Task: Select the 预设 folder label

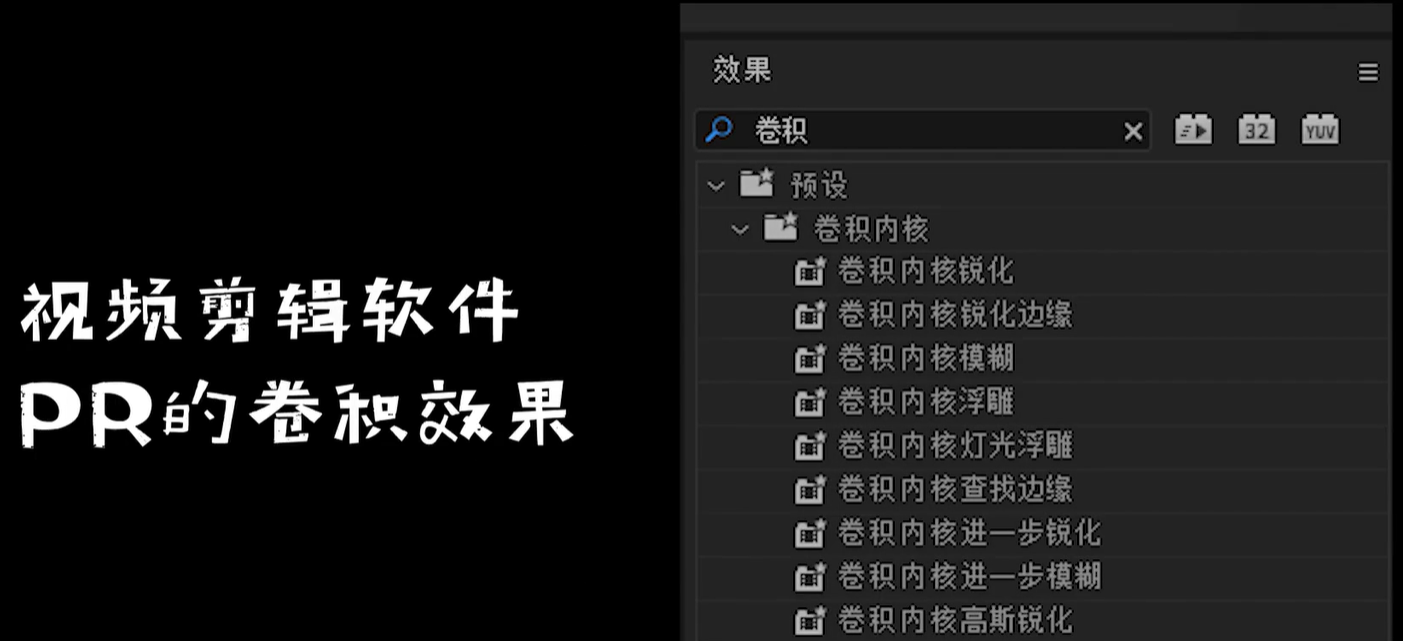Action: [x=819, y=185]
